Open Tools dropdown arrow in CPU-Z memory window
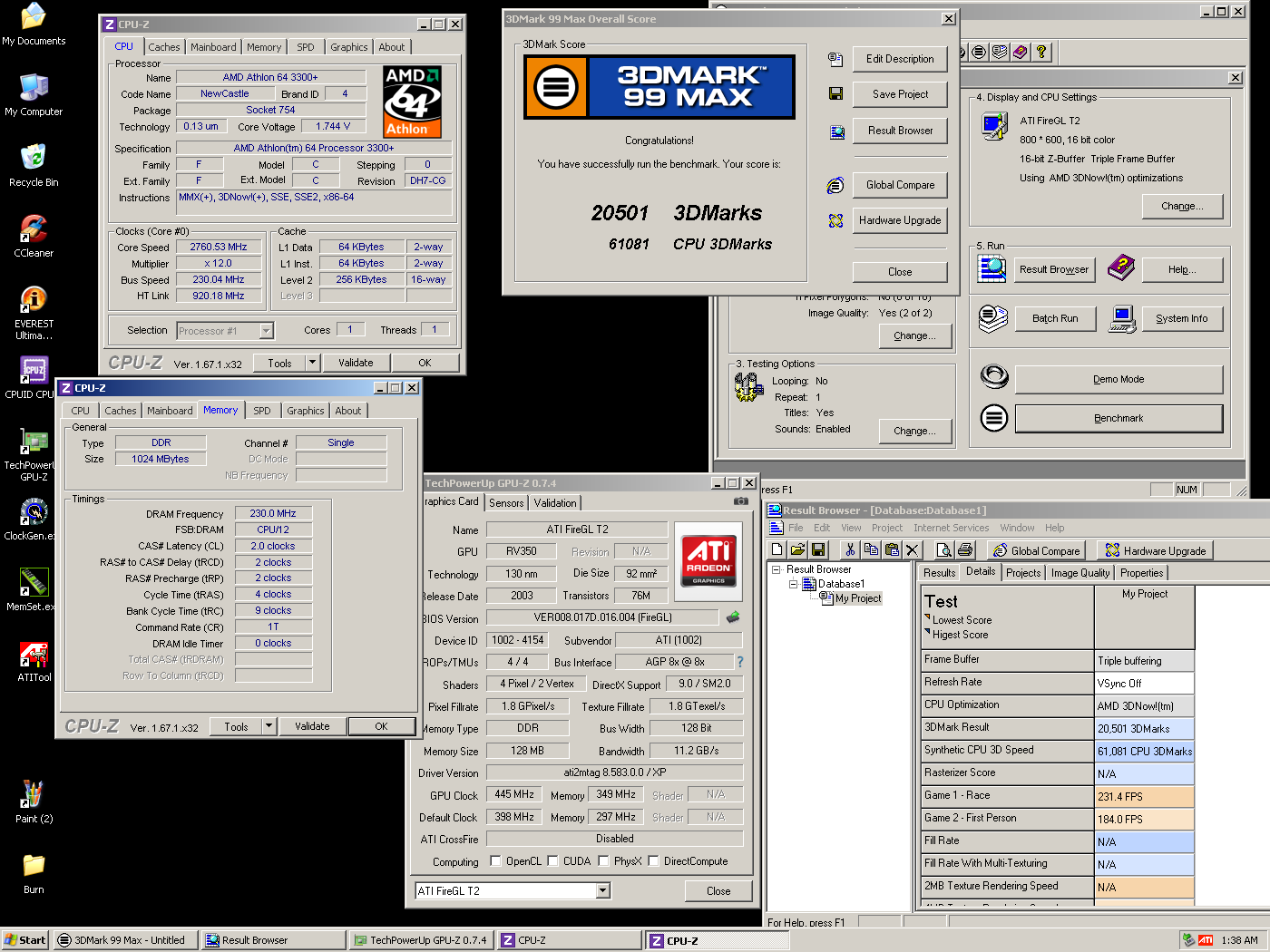Image resolution: width=1270 pixels, height=952 pixels. (269, 726)
